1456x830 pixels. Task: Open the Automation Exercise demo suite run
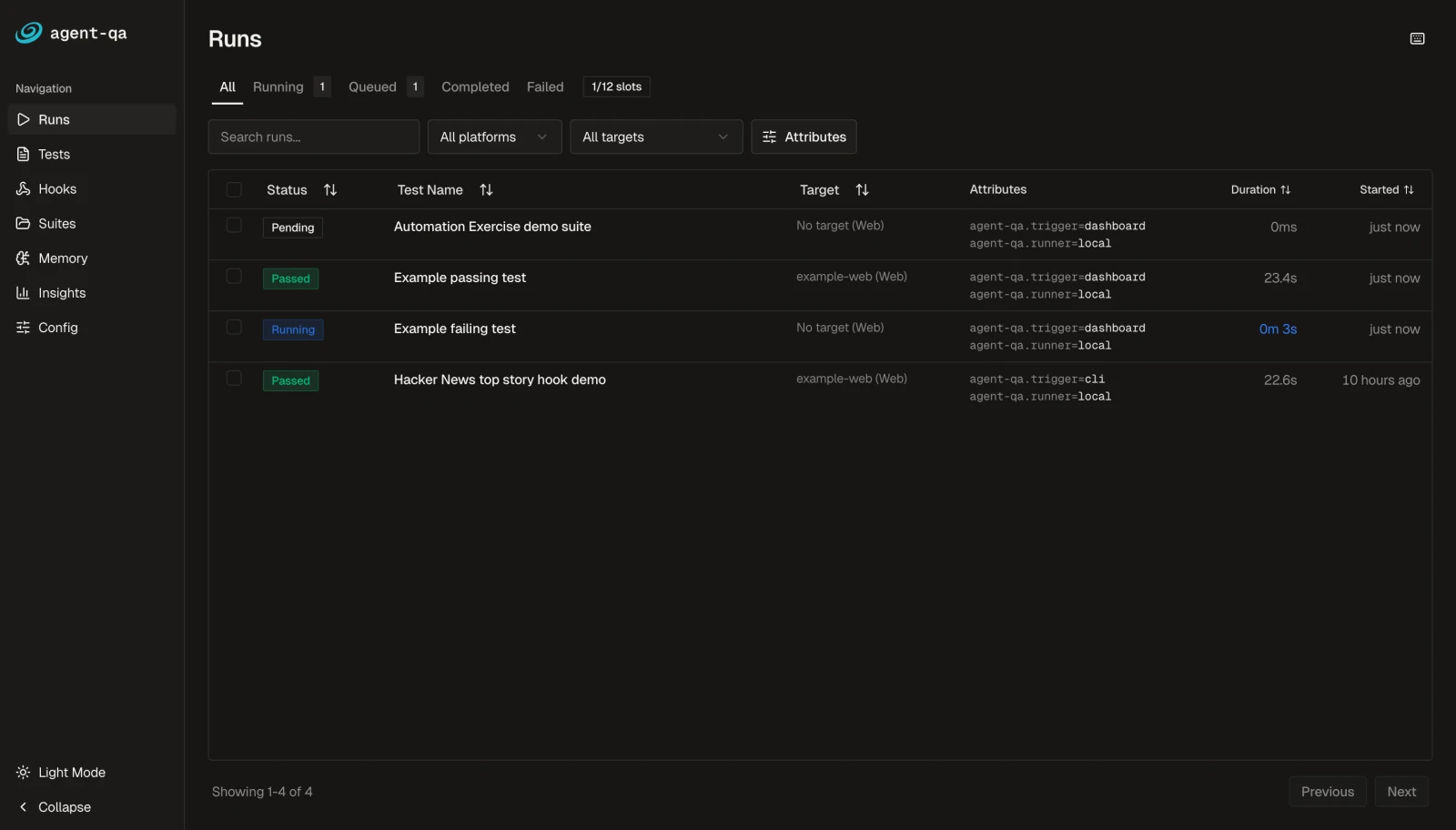click(x=492, y=227)
